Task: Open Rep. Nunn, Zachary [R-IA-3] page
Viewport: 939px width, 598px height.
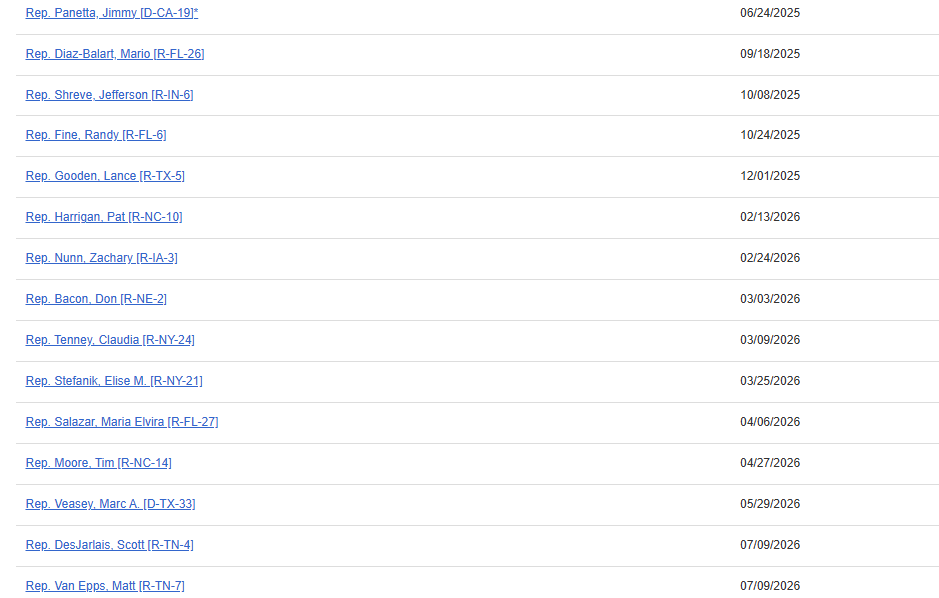Action: coord(102,258)
